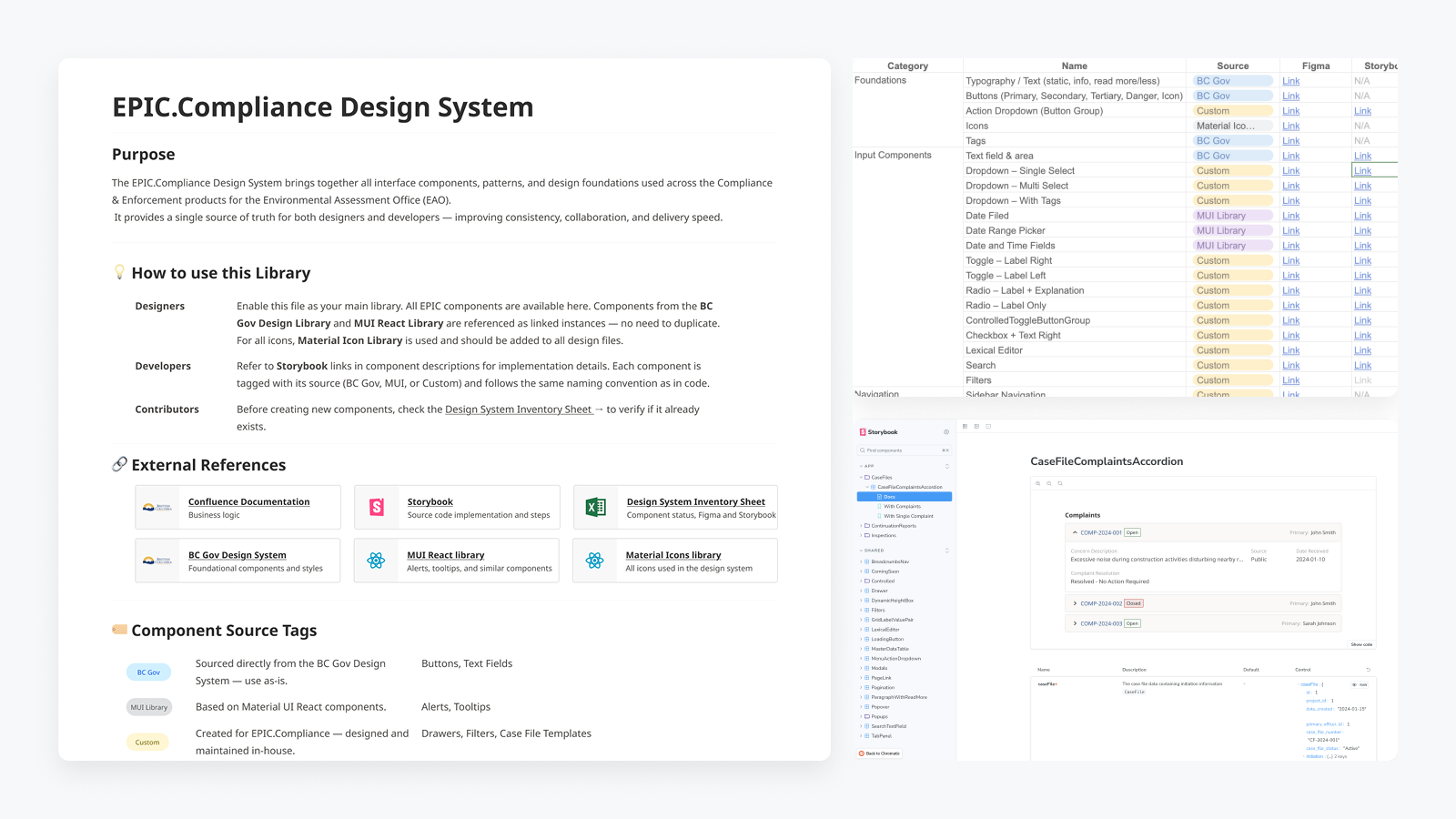Click the Excel icon for Inventory Sheet

click(x=596, y=508)
